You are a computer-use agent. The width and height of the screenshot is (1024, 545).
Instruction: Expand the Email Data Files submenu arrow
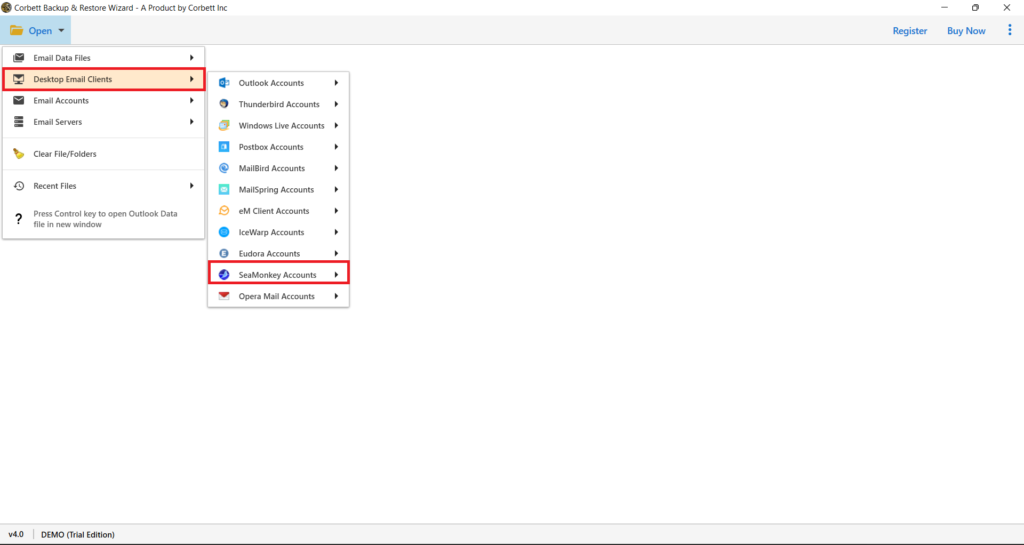(191, 57)
